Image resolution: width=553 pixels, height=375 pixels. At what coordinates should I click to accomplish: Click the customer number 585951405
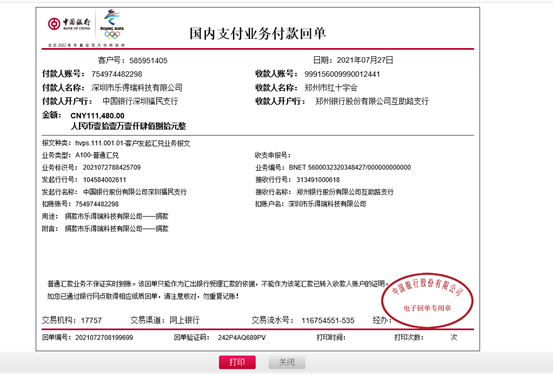148,61
